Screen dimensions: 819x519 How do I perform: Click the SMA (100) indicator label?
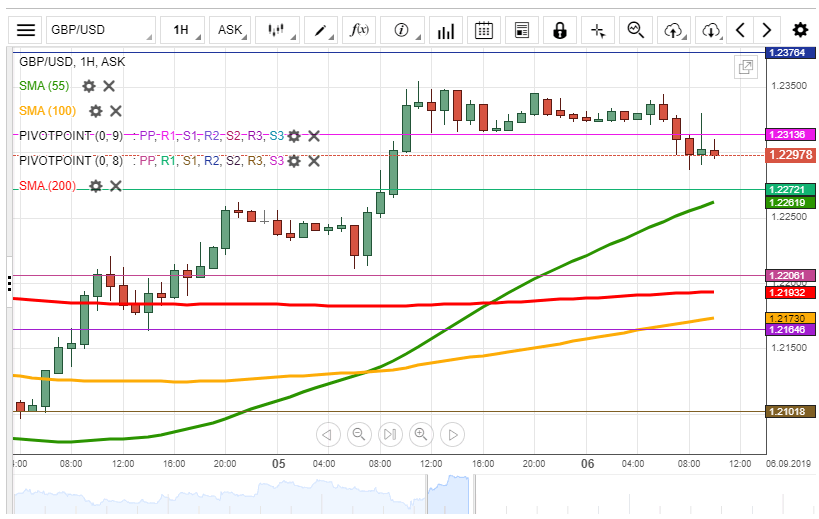click(x=47, y=111)
